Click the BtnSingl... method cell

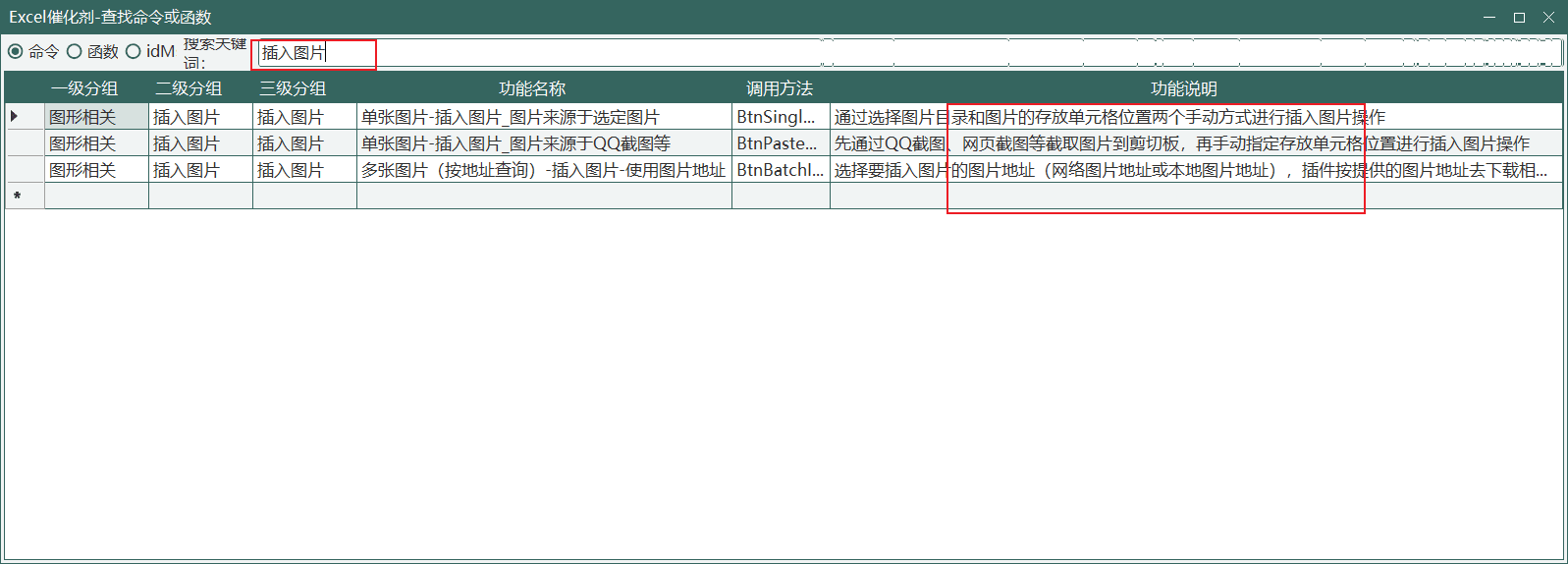click(781, 116)
